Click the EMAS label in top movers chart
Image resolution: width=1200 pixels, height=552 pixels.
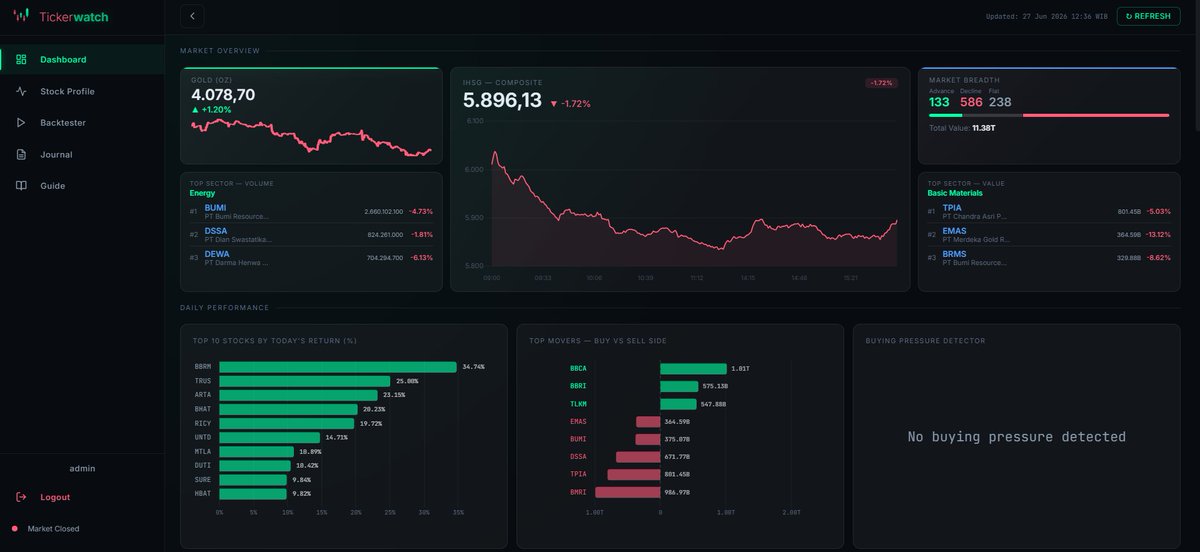pyautogui.click(x=578, y=422)
